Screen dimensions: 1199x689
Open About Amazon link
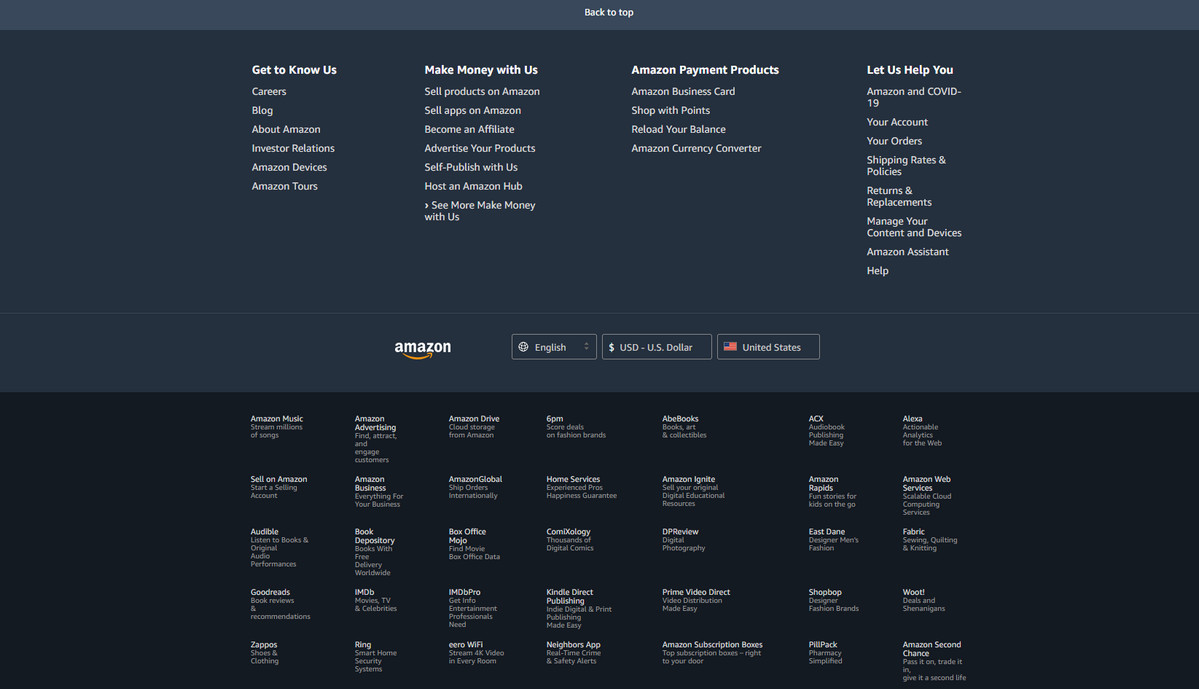[286, 129]
